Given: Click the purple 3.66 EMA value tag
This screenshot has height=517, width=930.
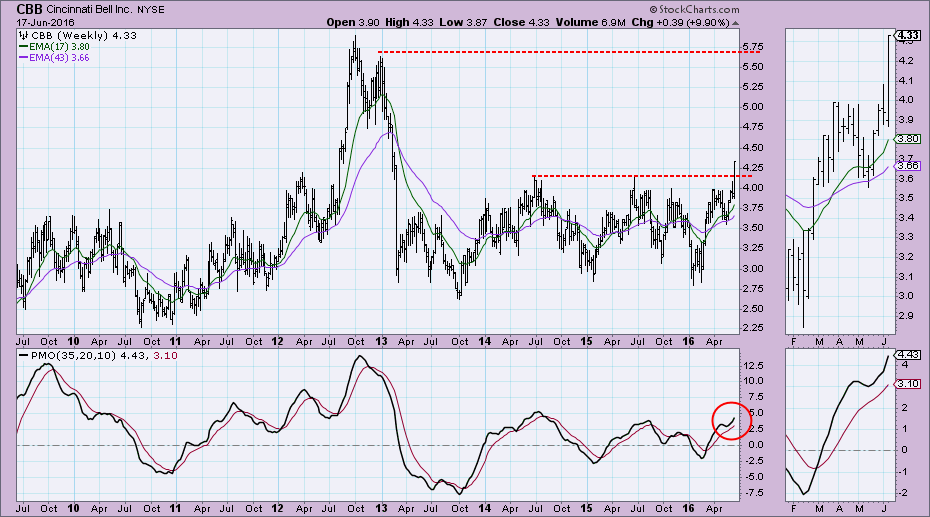Looking at the screenshot, I should 906,164.
